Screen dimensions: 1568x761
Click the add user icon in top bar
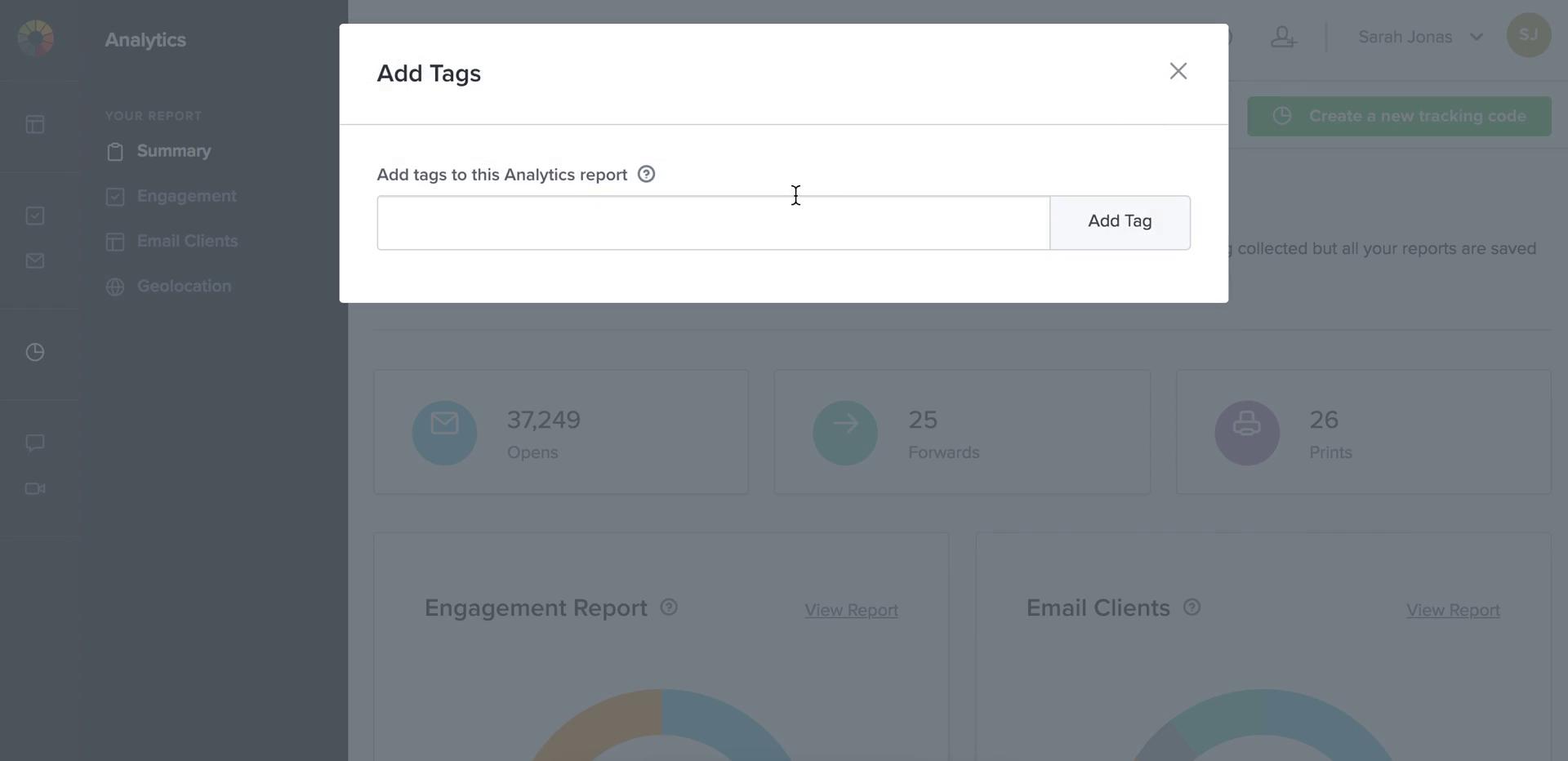[1283, 36]
